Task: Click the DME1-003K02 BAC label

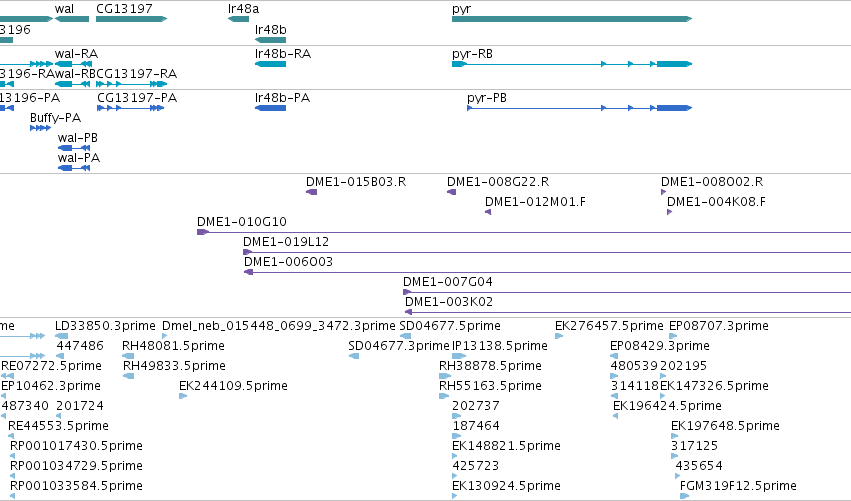Action: (449, 302)
